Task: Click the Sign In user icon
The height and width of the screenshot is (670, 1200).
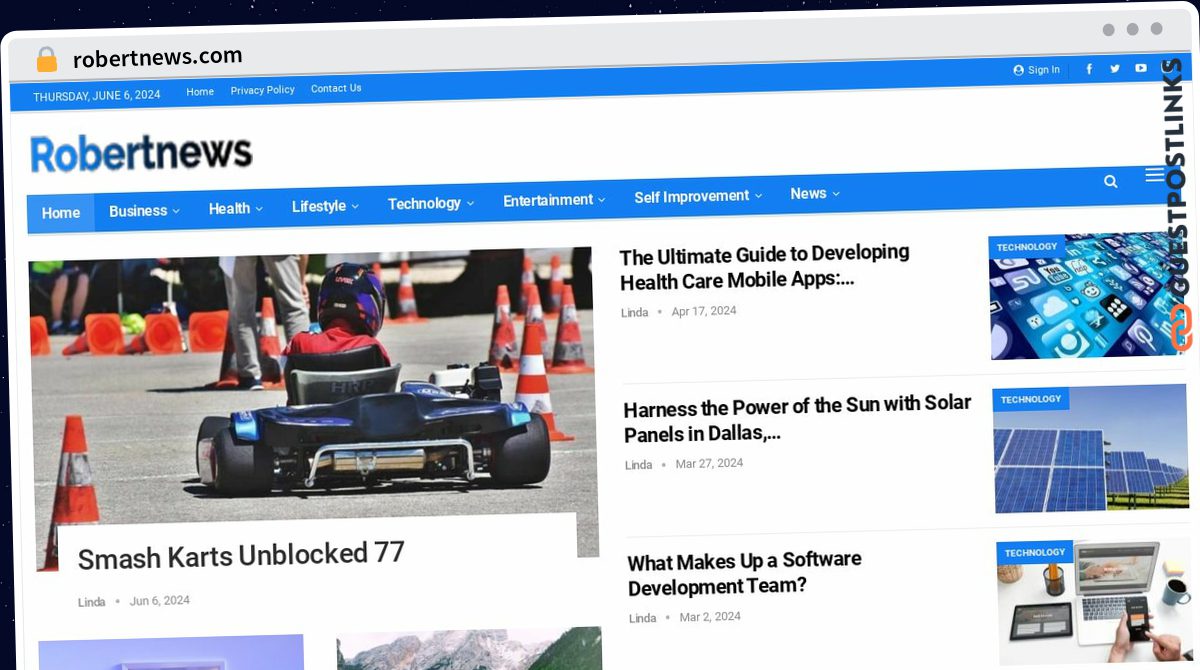Action: pos(1019,70)
